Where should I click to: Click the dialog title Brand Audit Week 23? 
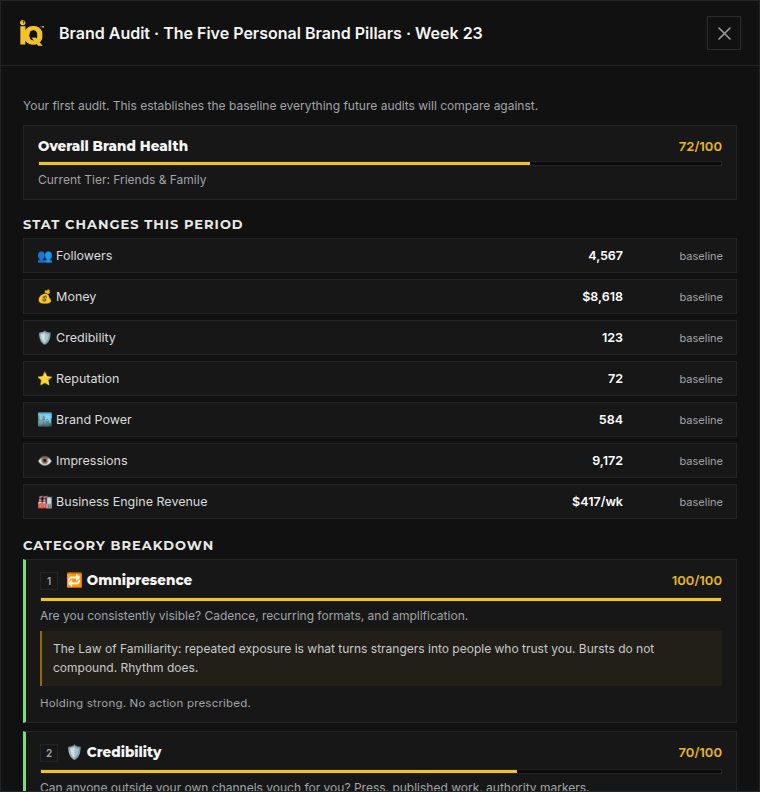pyautogui.click(x=271, y=33)
